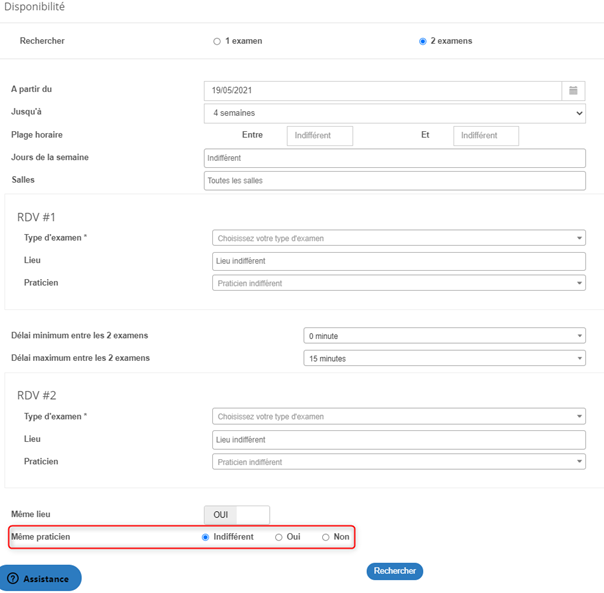
Task: Click the Rechercher search button
Action: coord(395,571)
